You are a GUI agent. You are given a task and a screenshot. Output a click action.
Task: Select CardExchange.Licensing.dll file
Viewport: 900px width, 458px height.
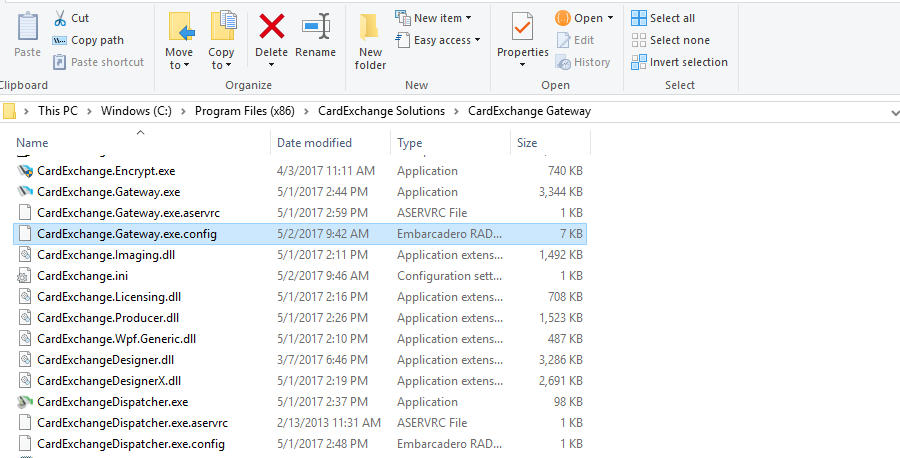(x=300, y=297)
